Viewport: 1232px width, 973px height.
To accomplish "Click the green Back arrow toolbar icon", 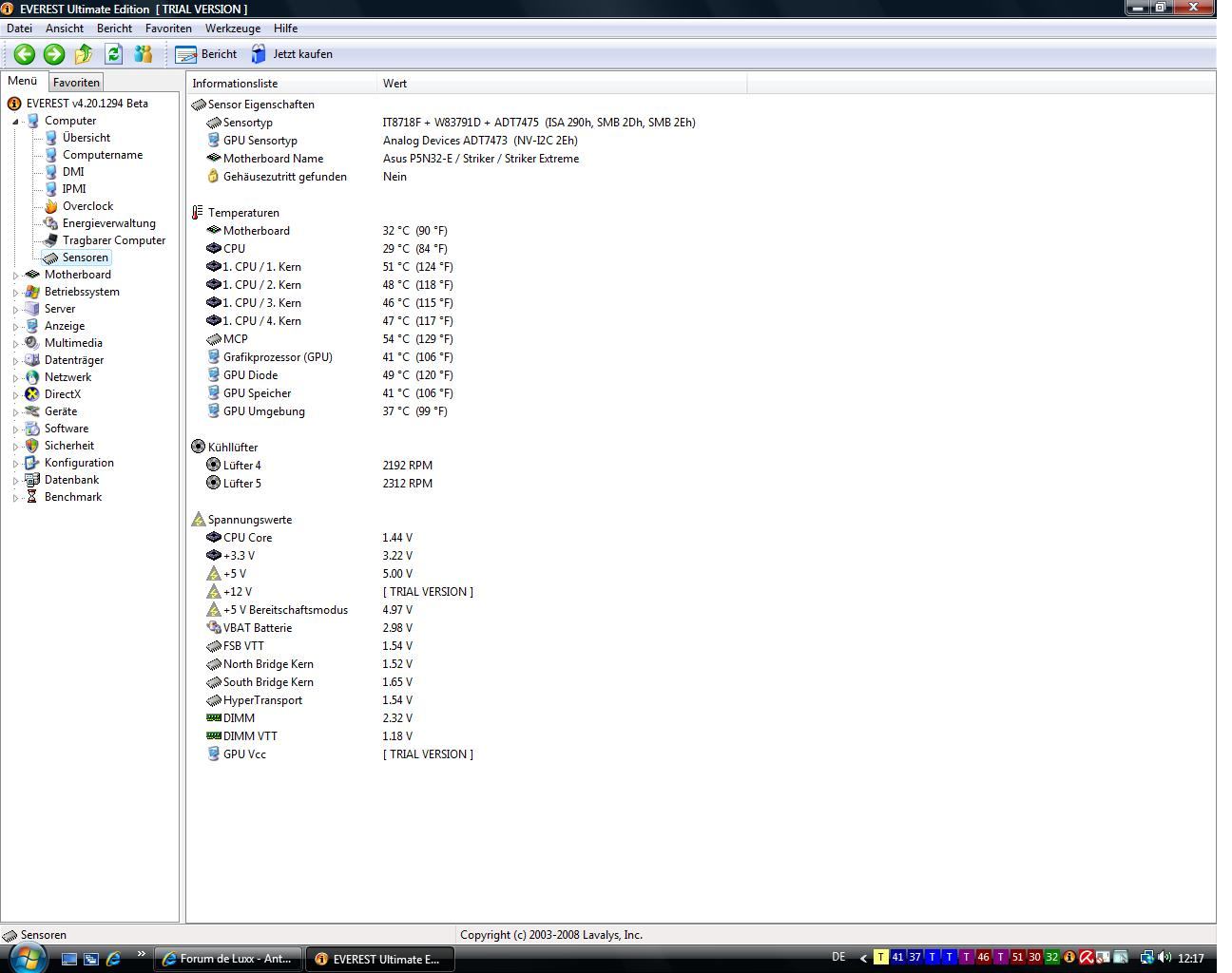I will 25,54.
